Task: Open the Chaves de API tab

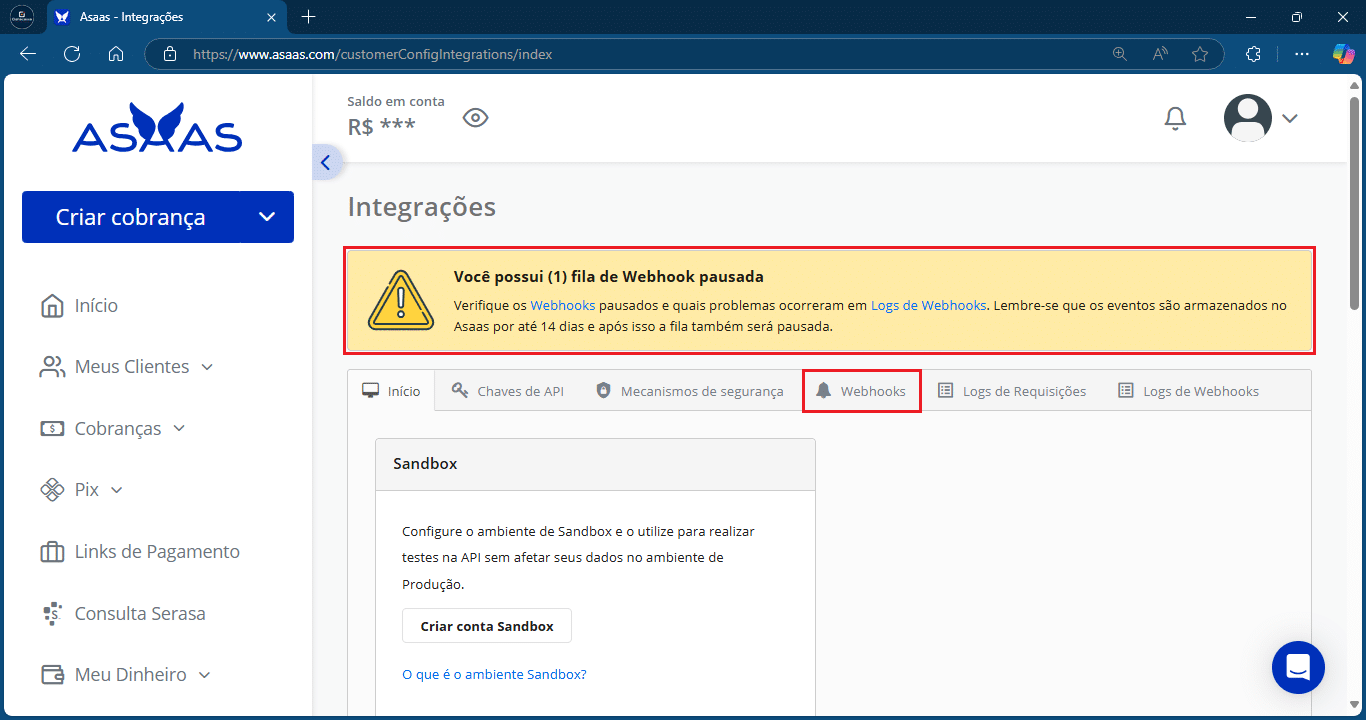Action: tap(508, 390)
